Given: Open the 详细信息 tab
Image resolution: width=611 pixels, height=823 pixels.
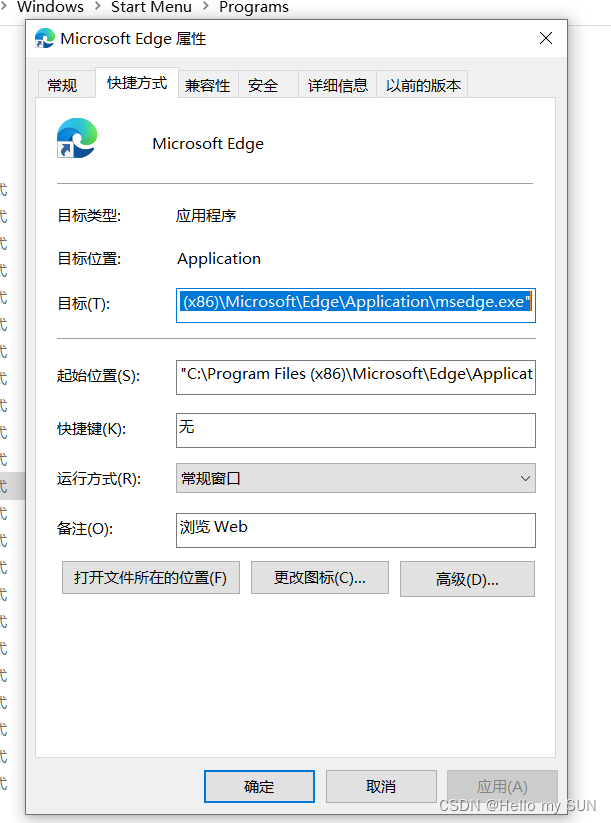Looking at the screenshot, I should coord(338,85).
